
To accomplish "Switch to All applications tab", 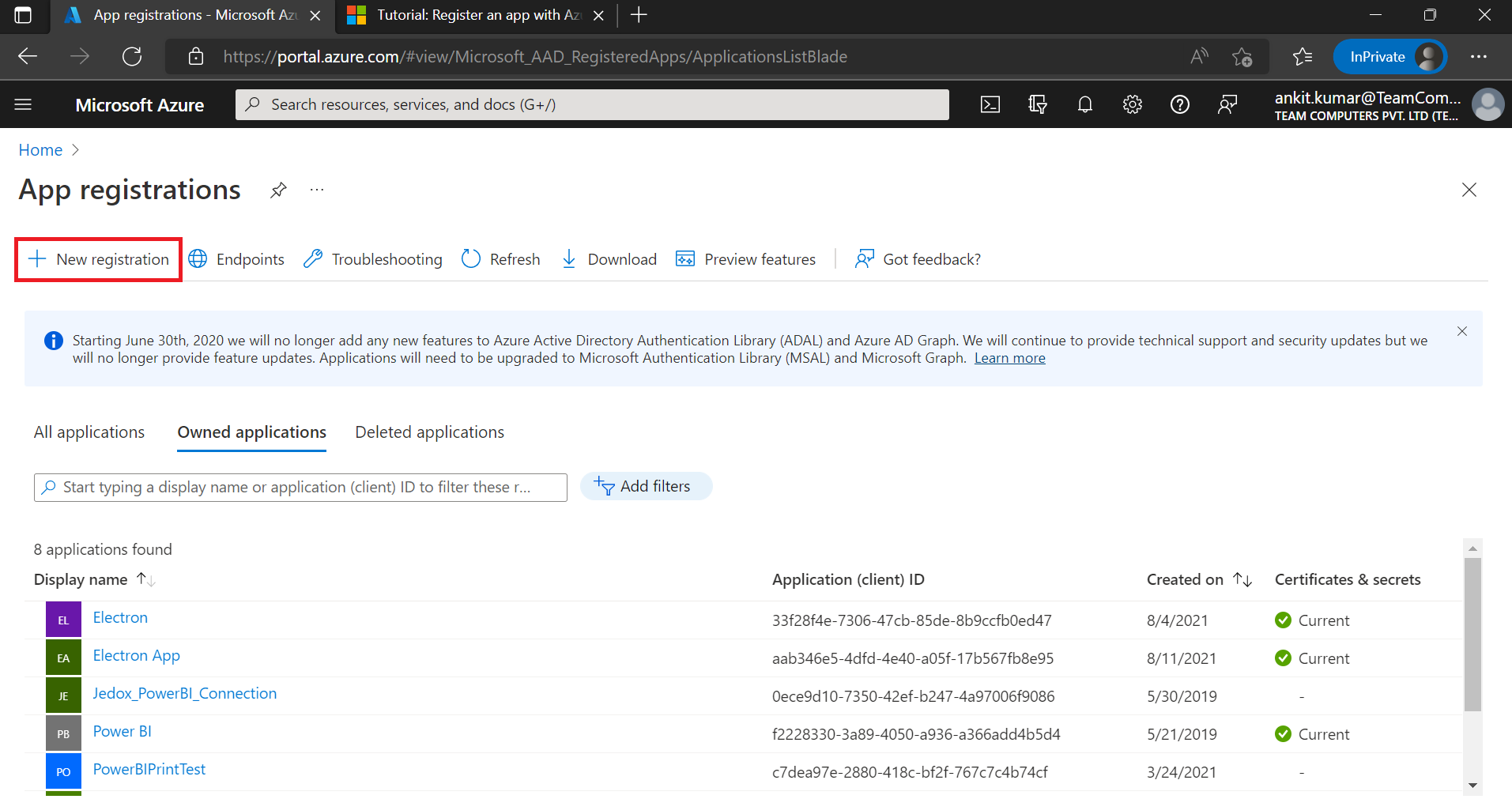I will 89,432.
